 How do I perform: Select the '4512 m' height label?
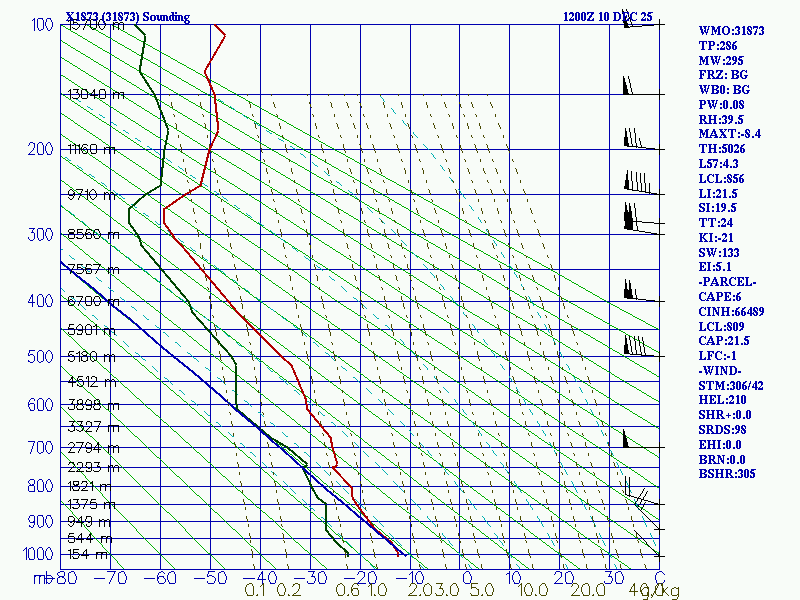[x=92, y=381]
